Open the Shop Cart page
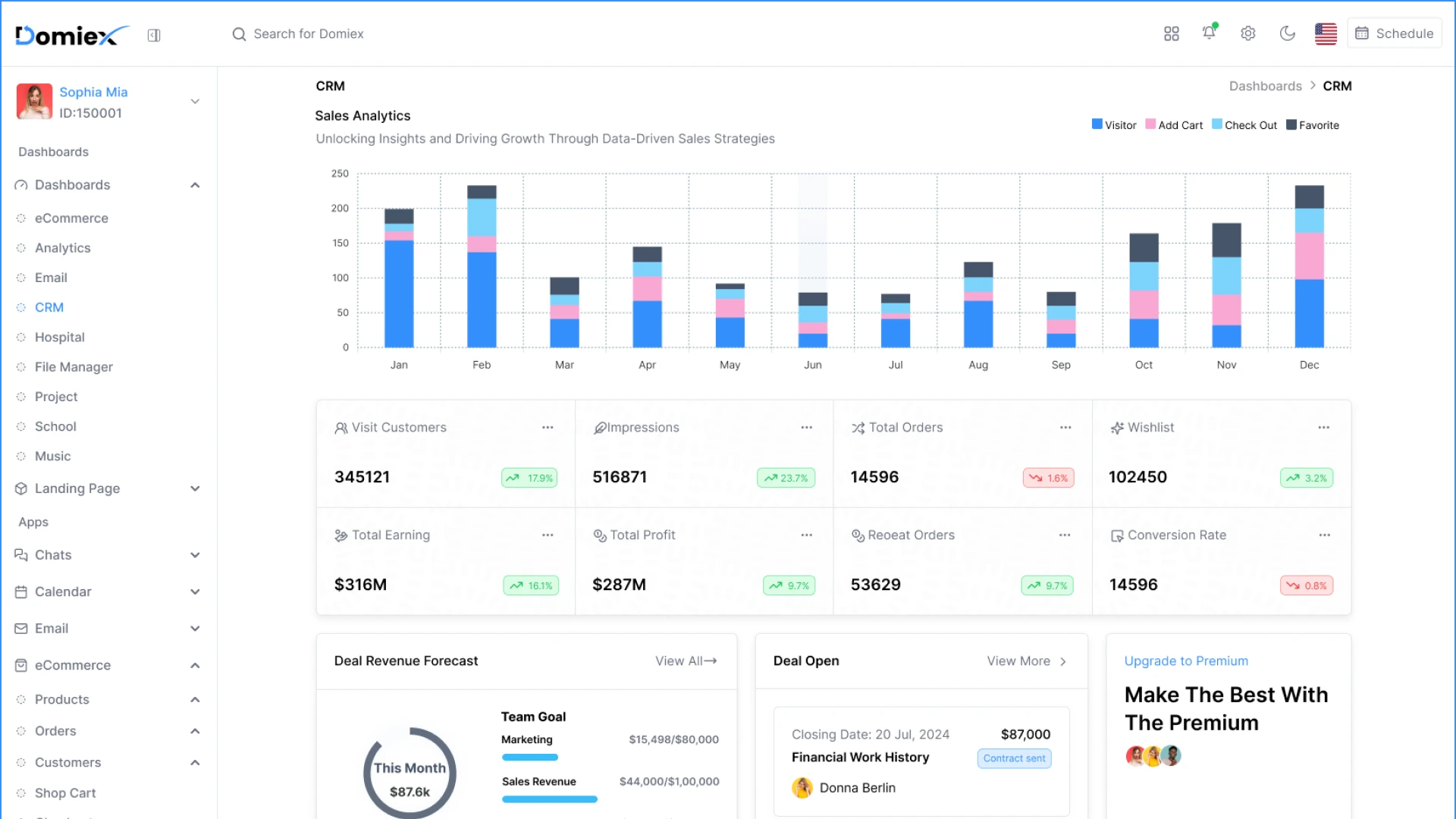Viewport: 1456px width, 819px height. [65, 793]
